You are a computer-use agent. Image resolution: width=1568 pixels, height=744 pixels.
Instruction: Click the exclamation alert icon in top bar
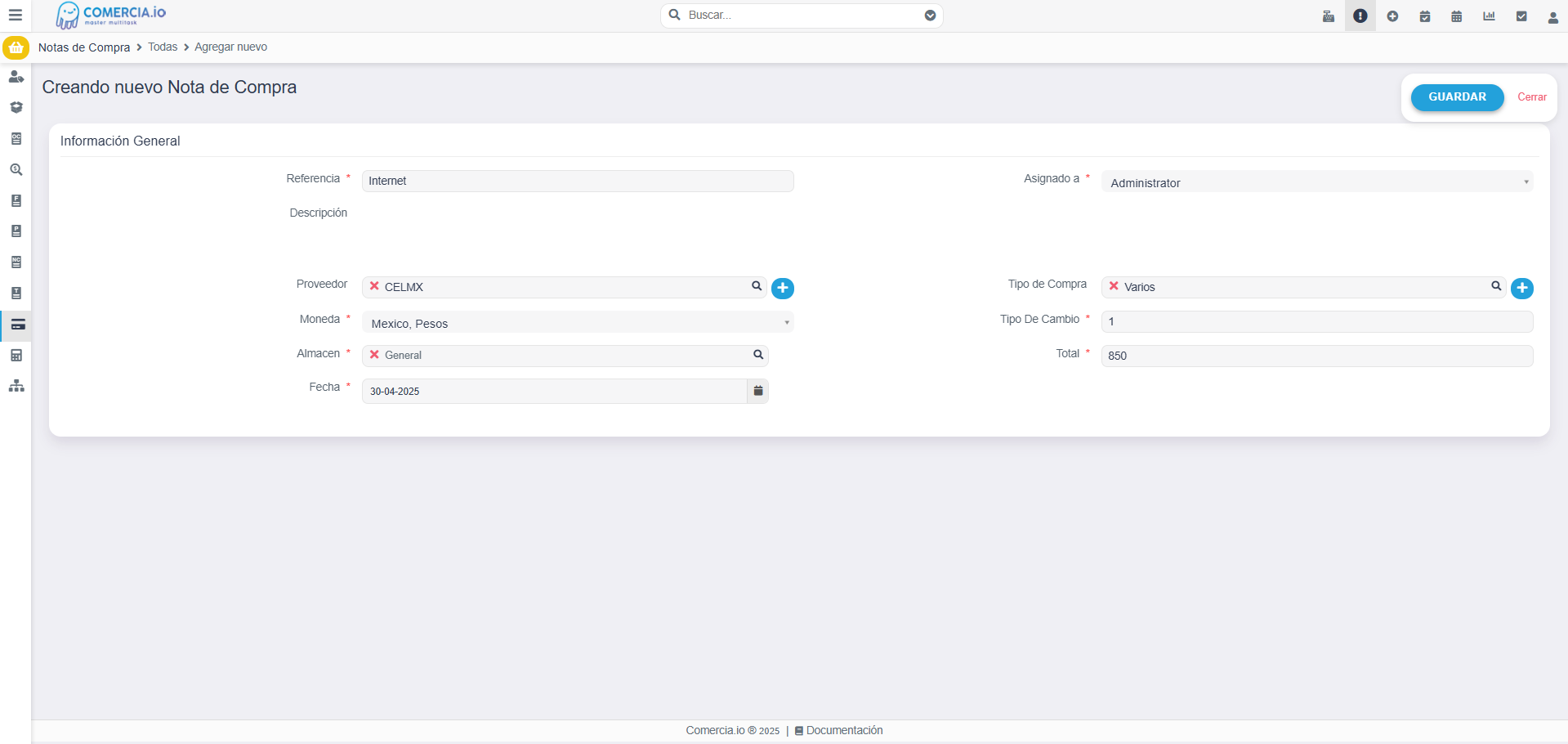click(1360, 16)
